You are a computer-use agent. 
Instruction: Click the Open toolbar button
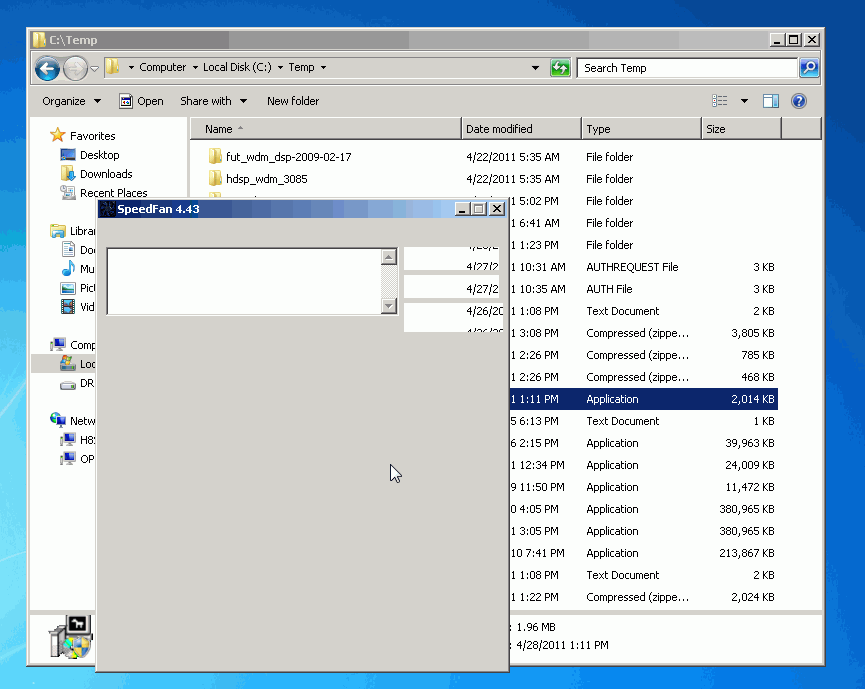coord(142,101)
